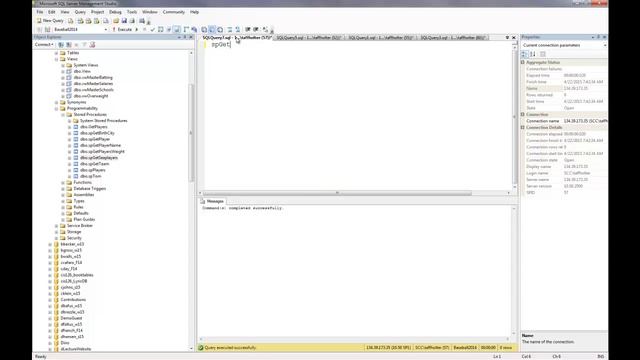Select the Plan Guides folder
Screen dimensions: 640x360
(84, 219)
